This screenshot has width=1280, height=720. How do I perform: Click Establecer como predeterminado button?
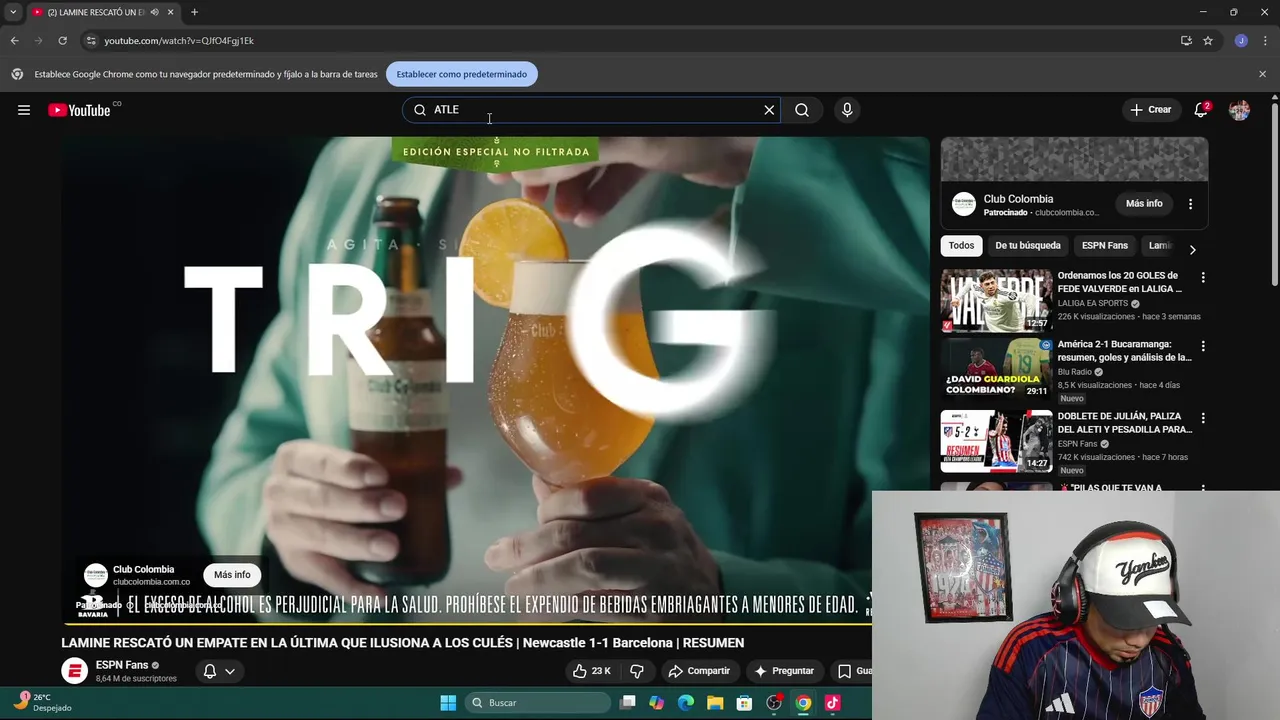461,74
